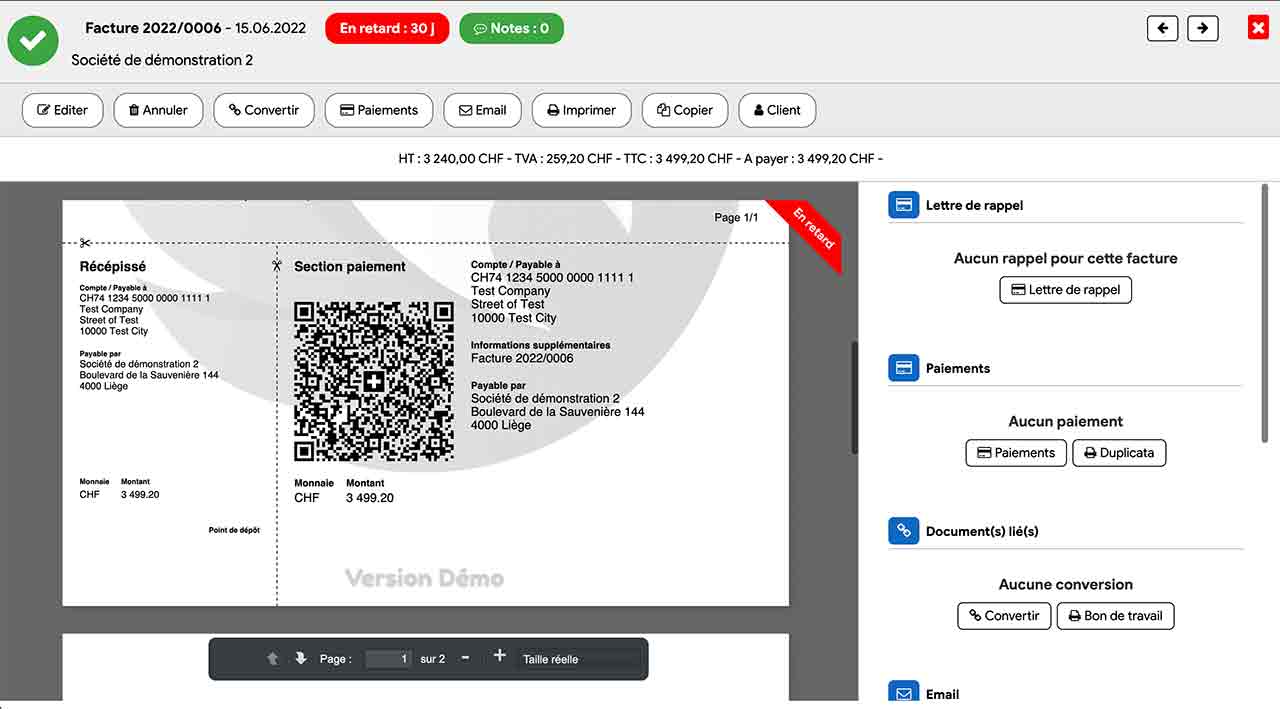Click the right panel vertical scrollbar
The height and width of the screenshot is (709, 1280).
pyautogui.click(x=1265, y=313)
